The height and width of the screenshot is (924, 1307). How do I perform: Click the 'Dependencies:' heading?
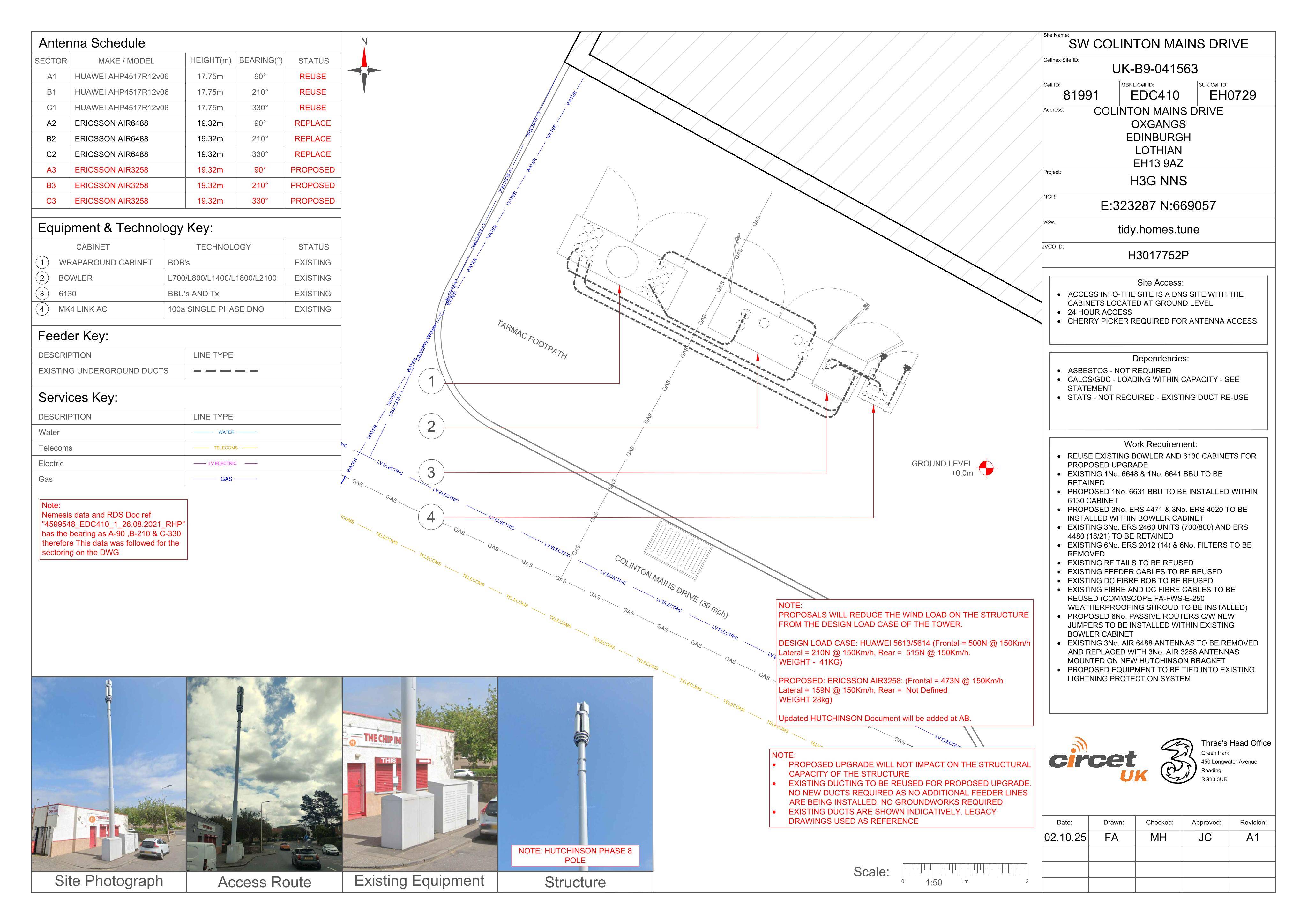1160,359
